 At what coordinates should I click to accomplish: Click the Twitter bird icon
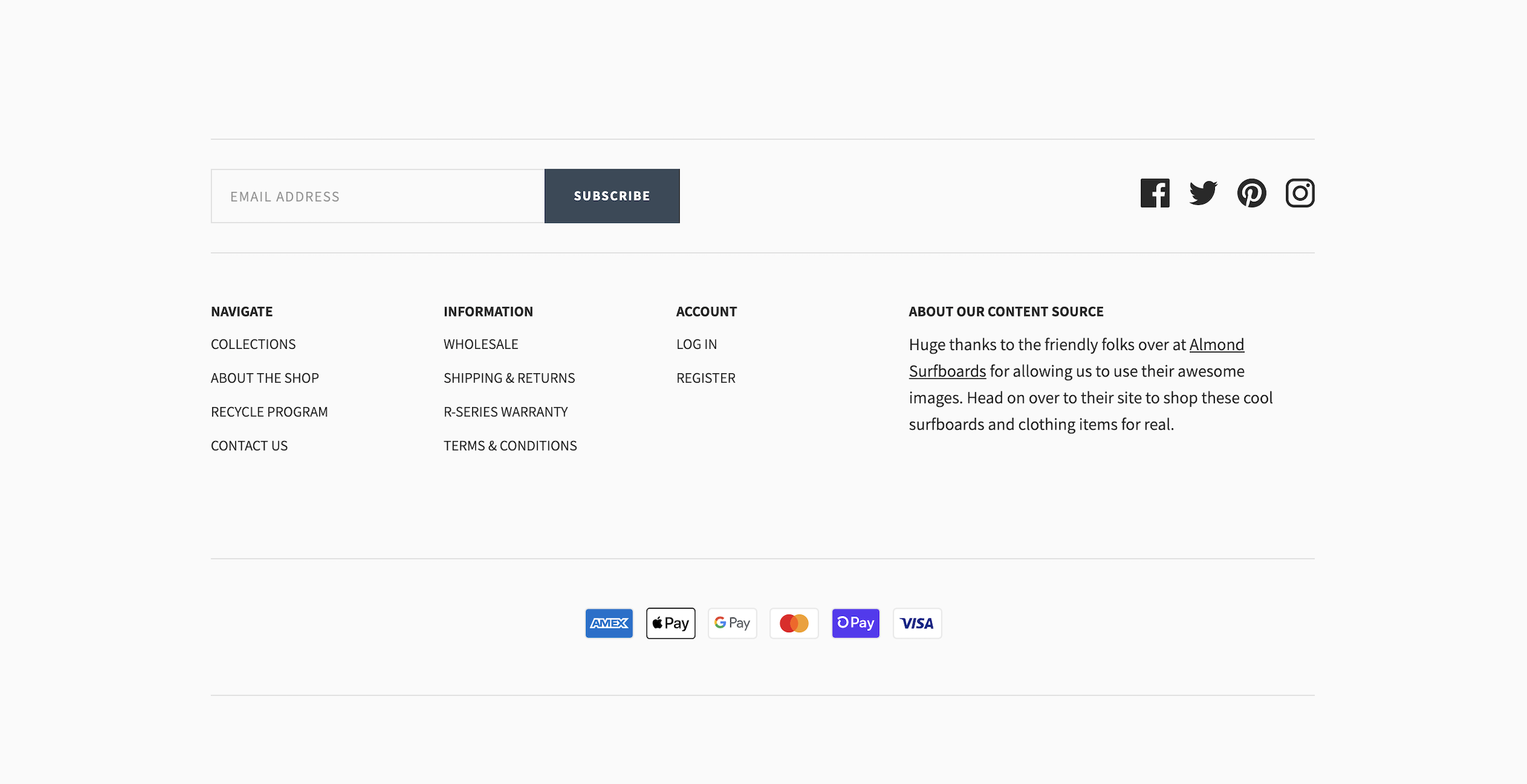[x=1202, y=193]
